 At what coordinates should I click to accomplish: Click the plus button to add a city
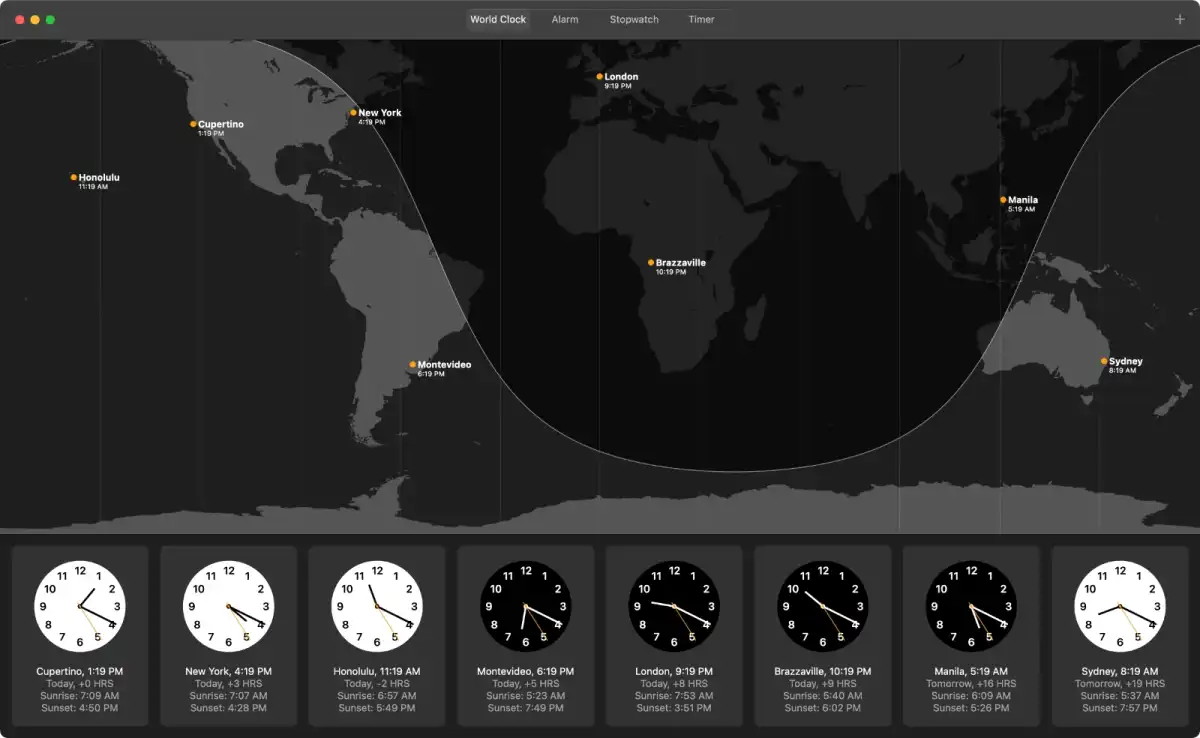click(x=1180, y=19)
